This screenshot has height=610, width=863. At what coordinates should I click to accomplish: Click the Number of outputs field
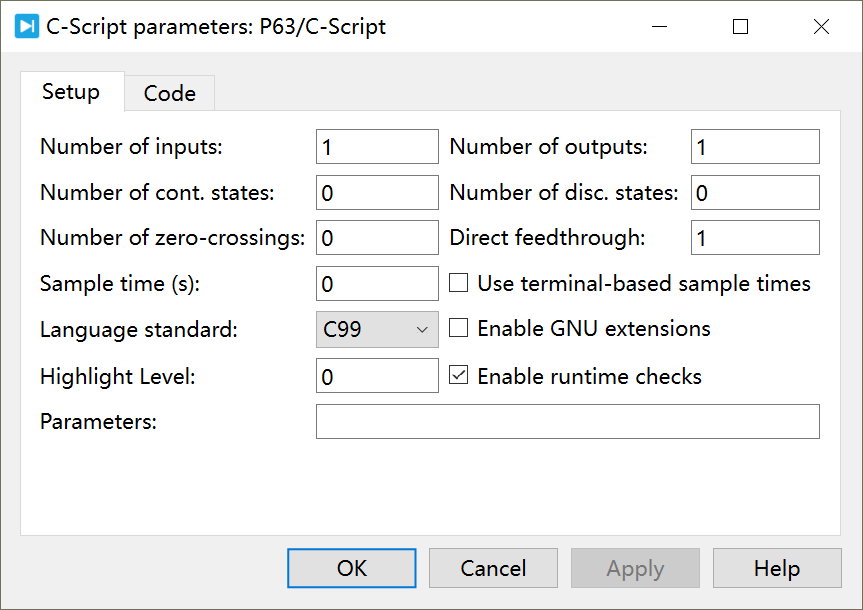tap(754, 146)
